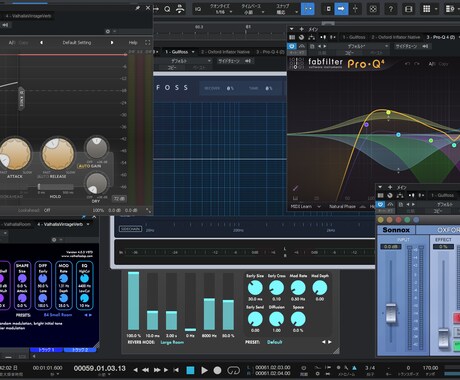Click the magnifier search icon in toolbar
Screen dimensions: 460x380
click(167, 9)
